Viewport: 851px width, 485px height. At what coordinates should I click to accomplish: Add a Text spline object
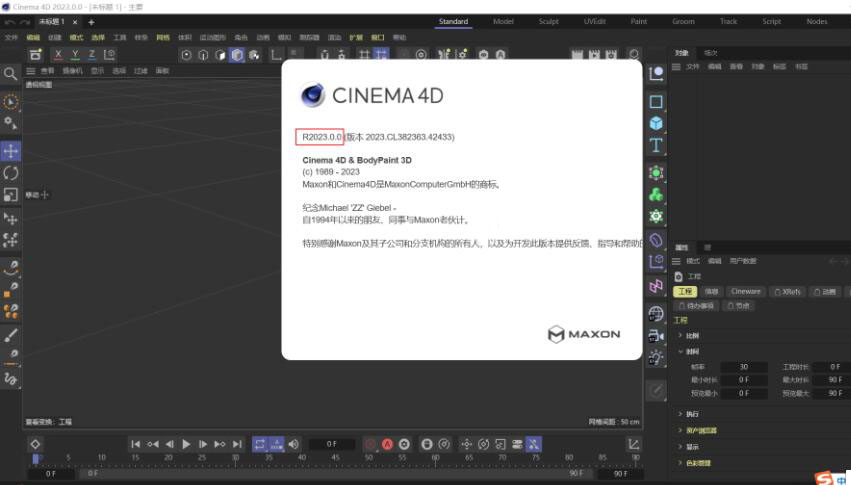(x=656, y=145)
